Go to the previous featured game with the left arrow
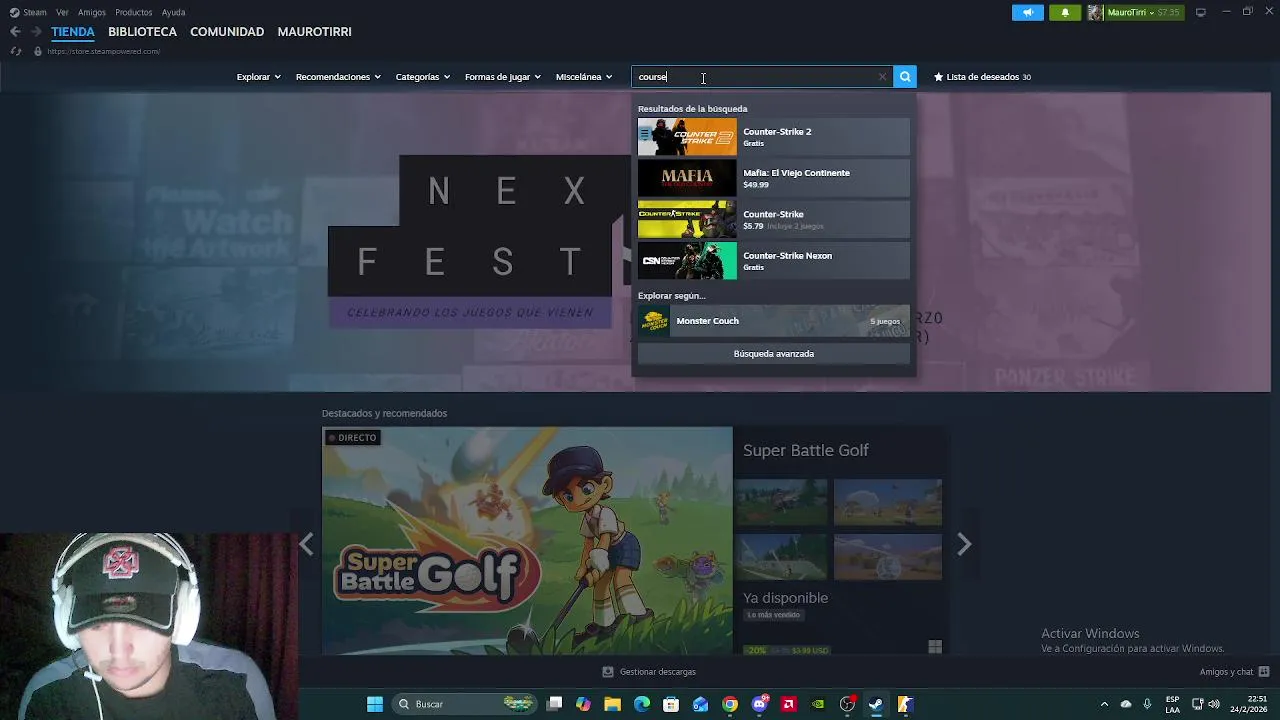The height and width of the screenshot is (720, 1280). 306,544
